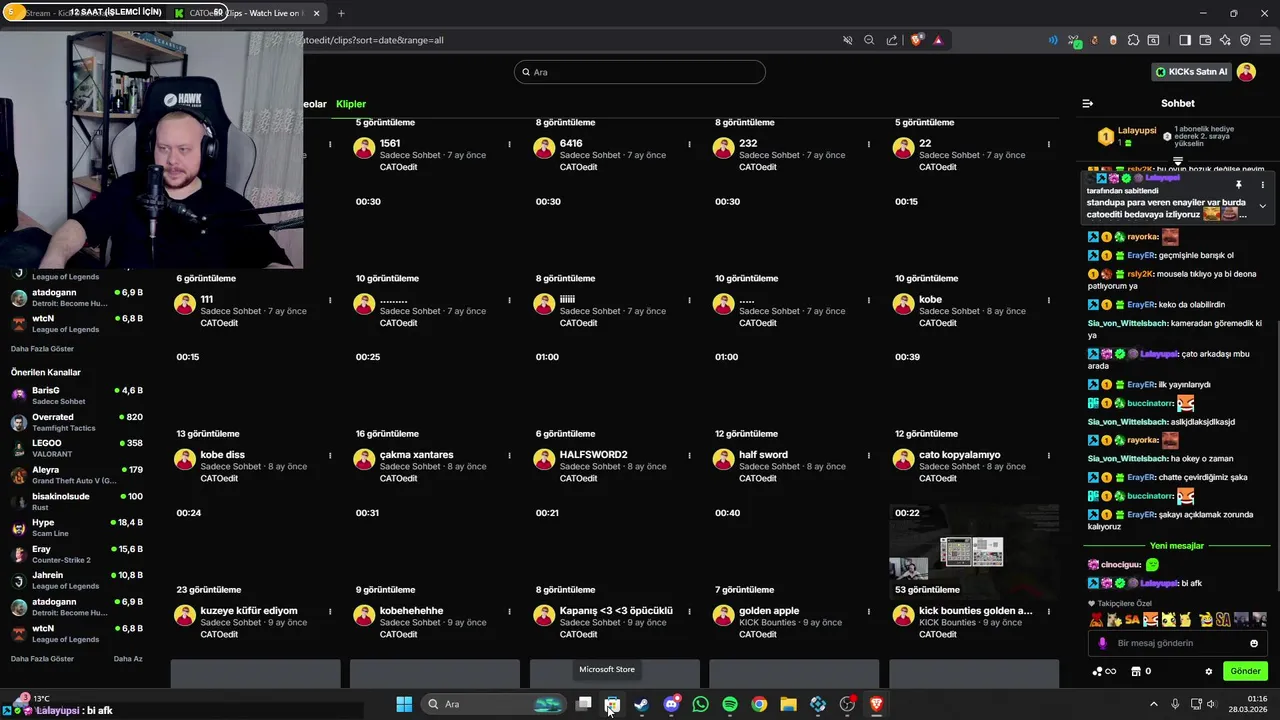Expand the pinned chat message chevron
The image size is (1280, 720).
click(1262, 206)
